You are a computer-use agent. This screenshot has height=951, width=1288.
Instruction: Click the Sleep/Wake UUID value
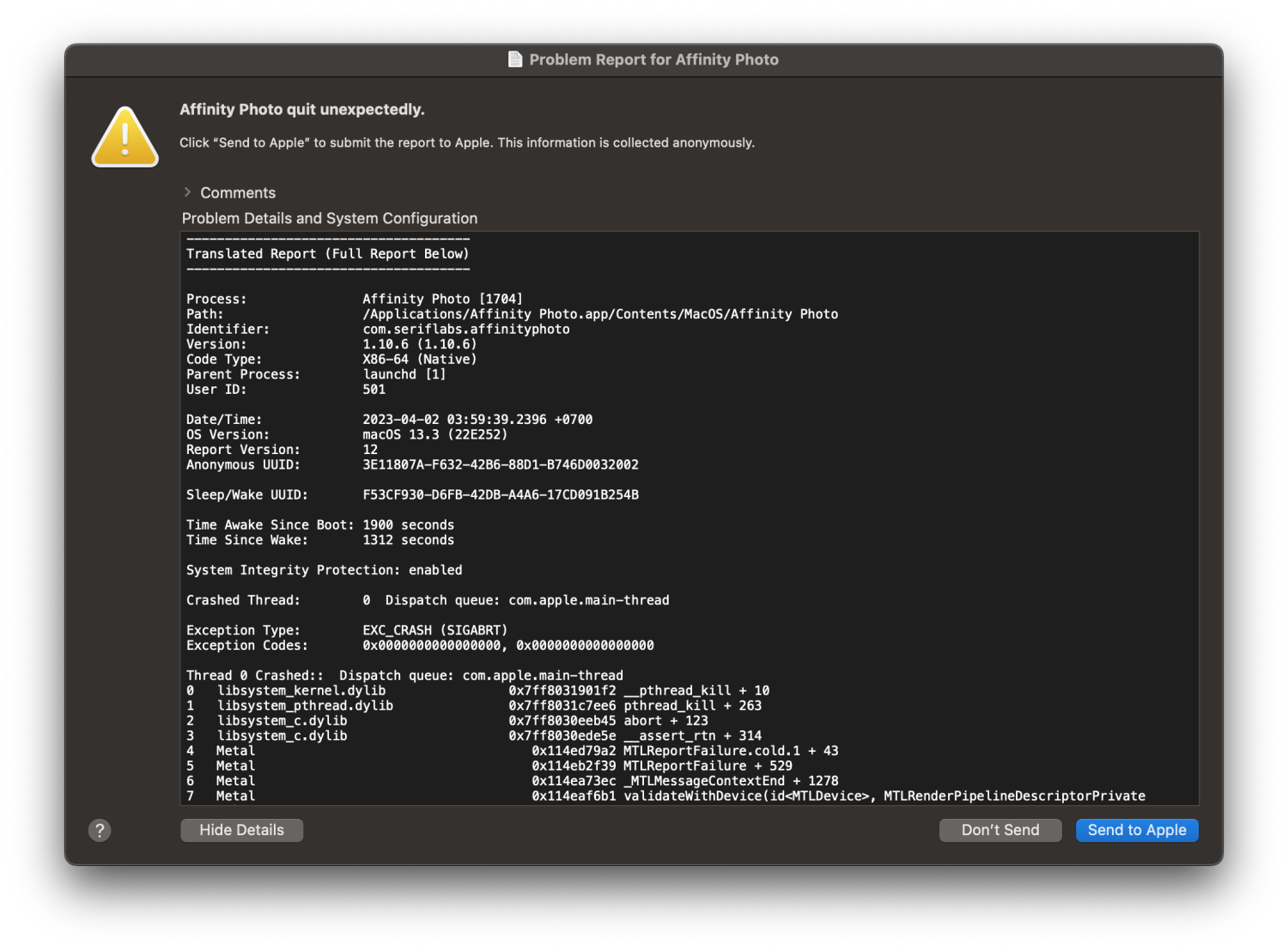pyautogui.click(x=501, y=494)
